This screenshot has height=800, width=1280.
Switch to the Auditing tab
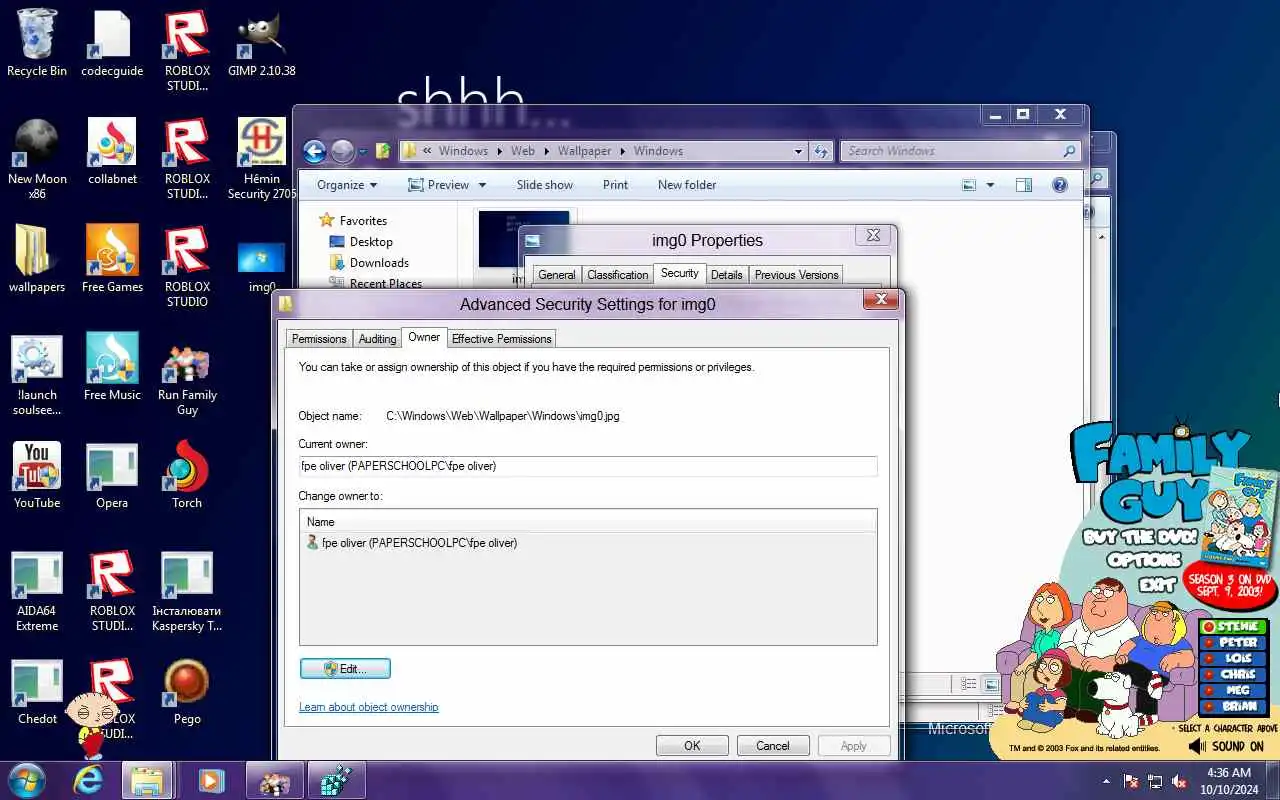377,339
